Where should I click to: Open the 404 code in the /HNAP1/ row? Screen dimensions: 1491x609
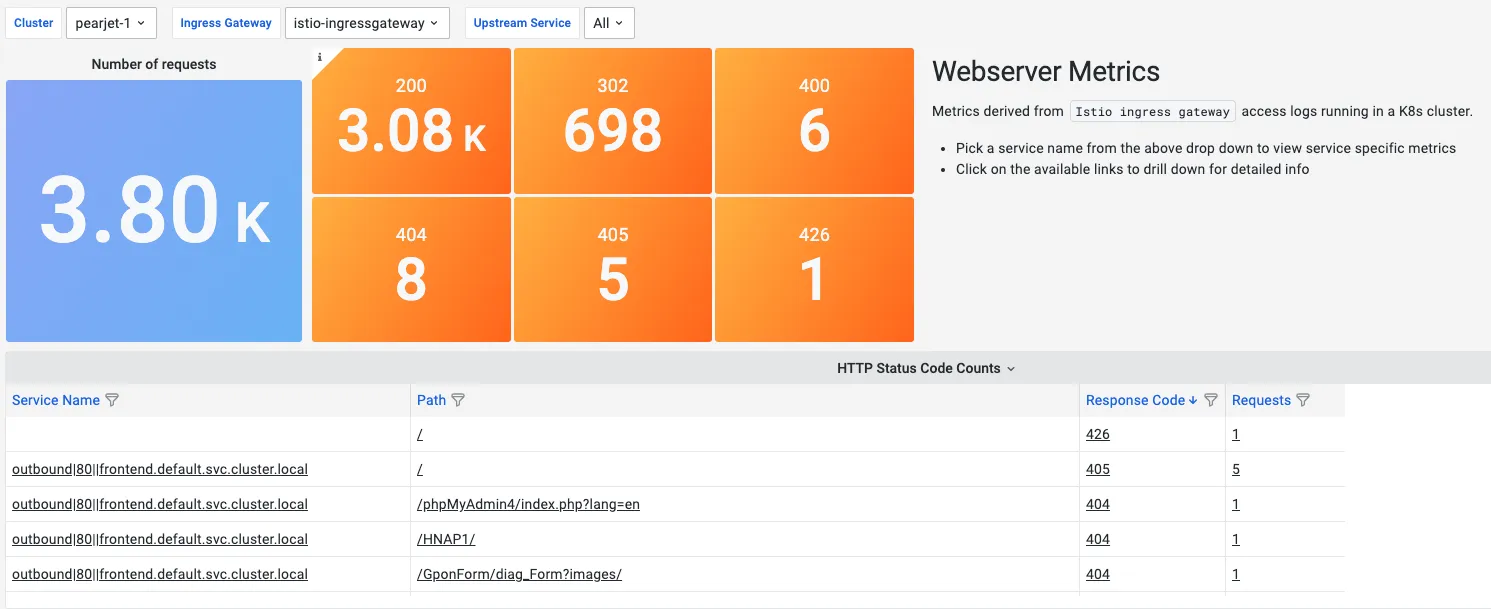point(1098,539)
